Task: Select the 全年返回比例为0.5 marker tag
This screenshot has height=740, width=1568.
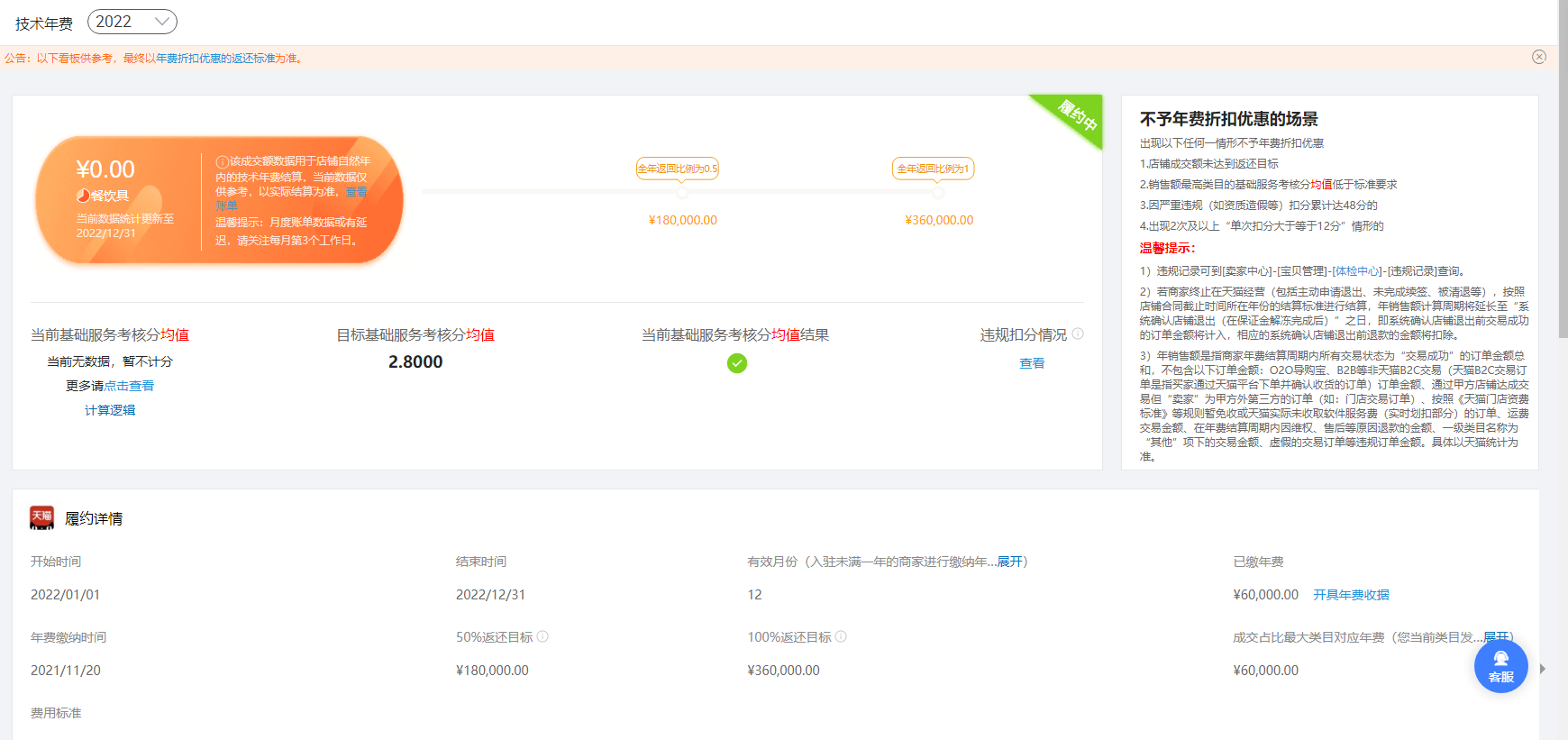Action: [678, 169]
